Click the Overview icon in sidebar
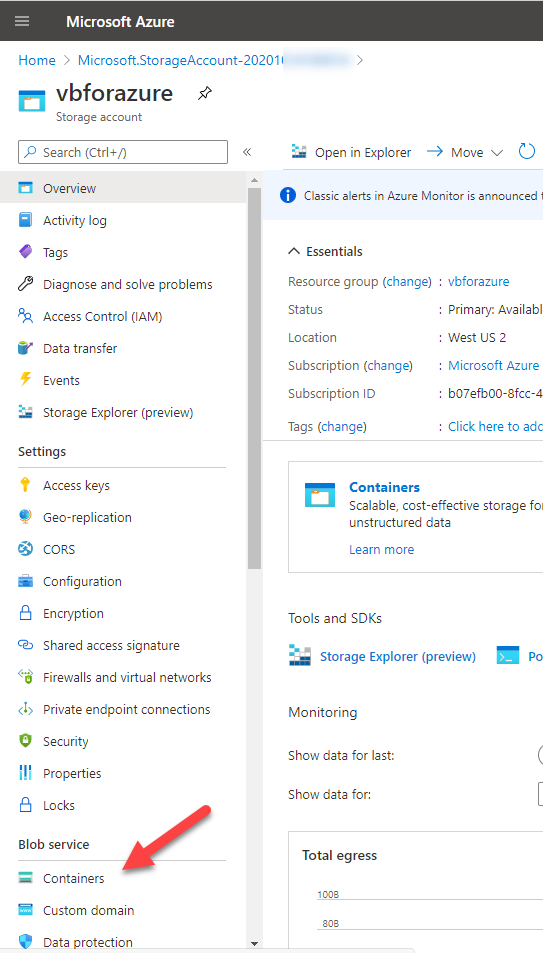The image size is (543, 953). coord(25,188)
